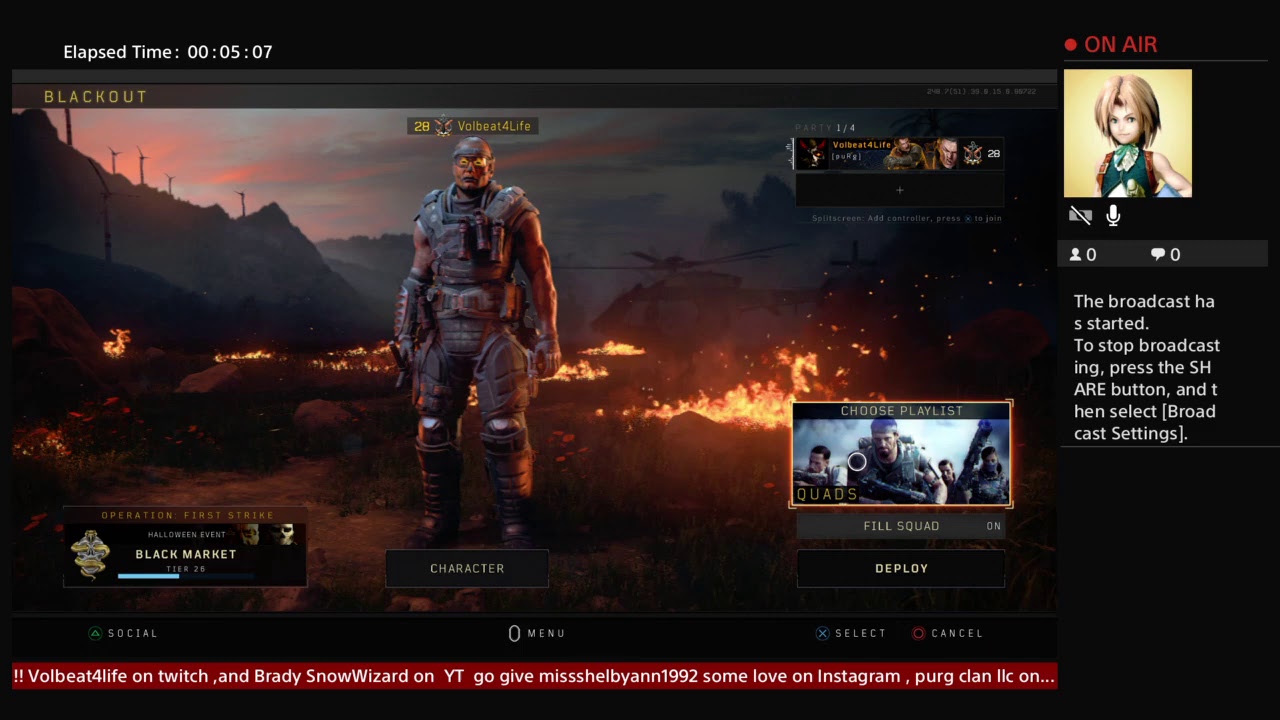The width and height of the screenshot is (1280, 720).
Task: Click the Cross Select button icon
Action: (822, 633)
